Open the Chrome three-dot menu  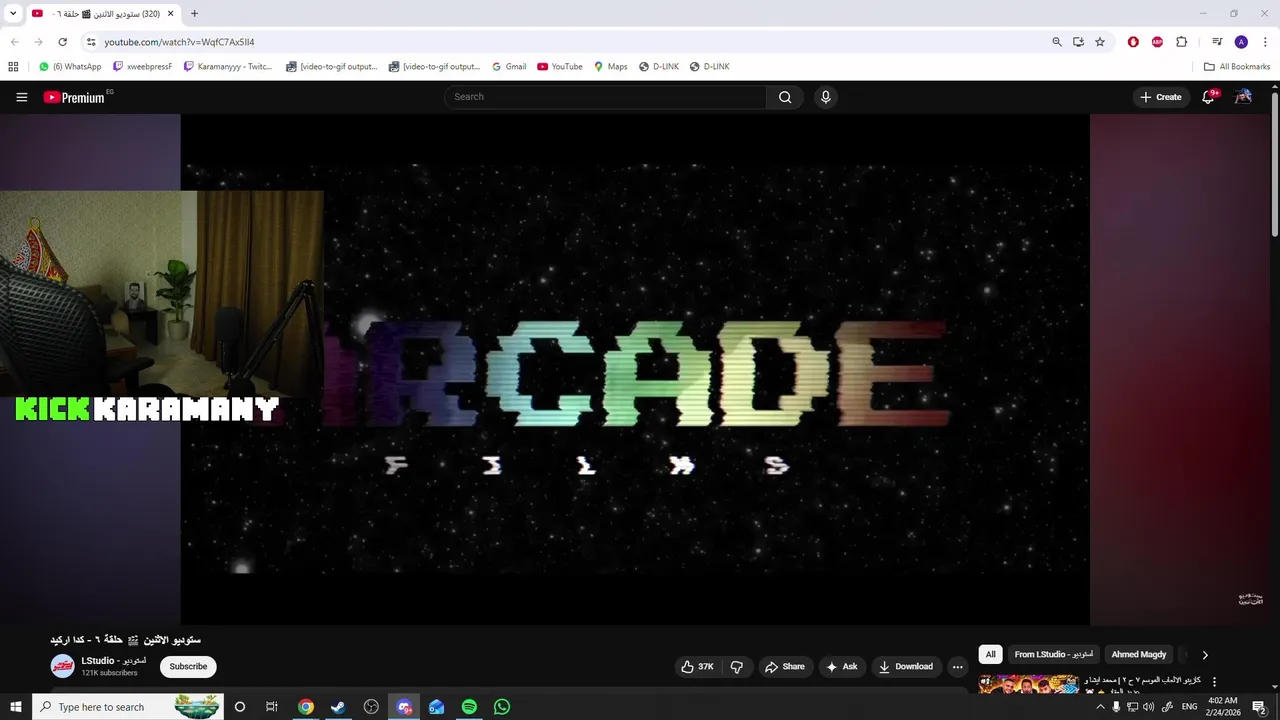[x=1265, y=42]
